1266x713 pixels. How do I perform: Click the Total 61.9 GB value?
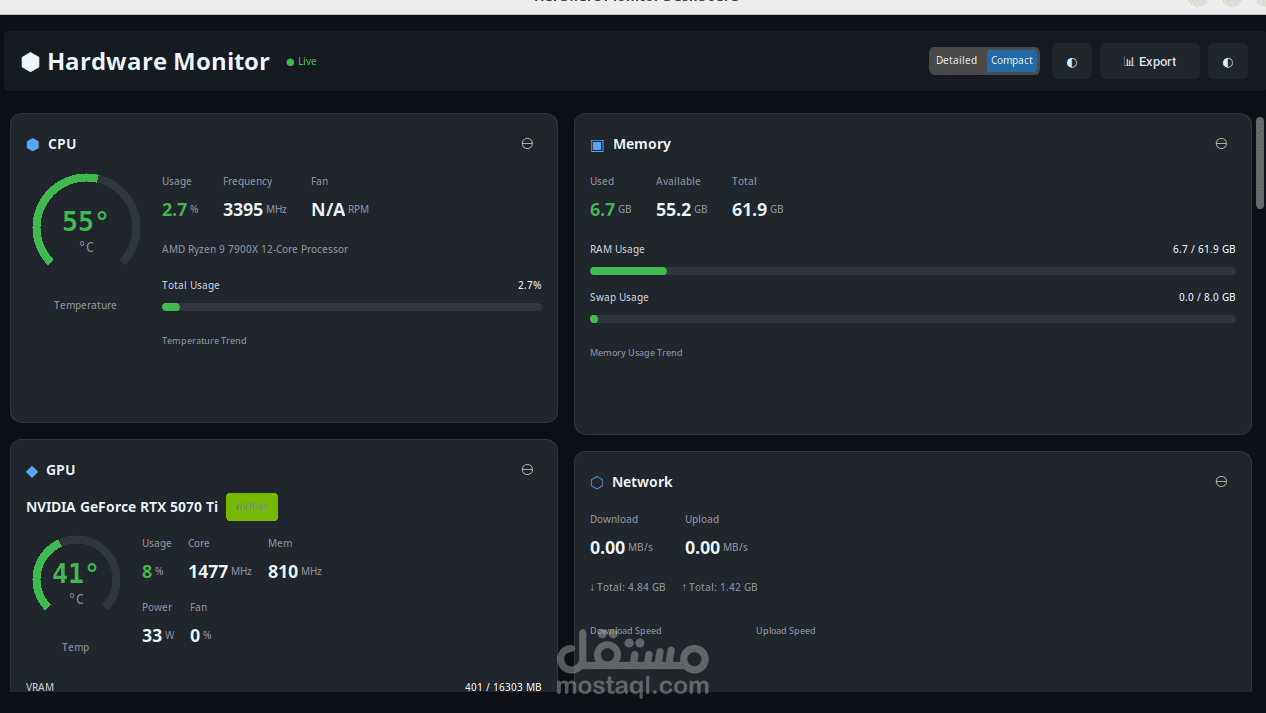758,210
